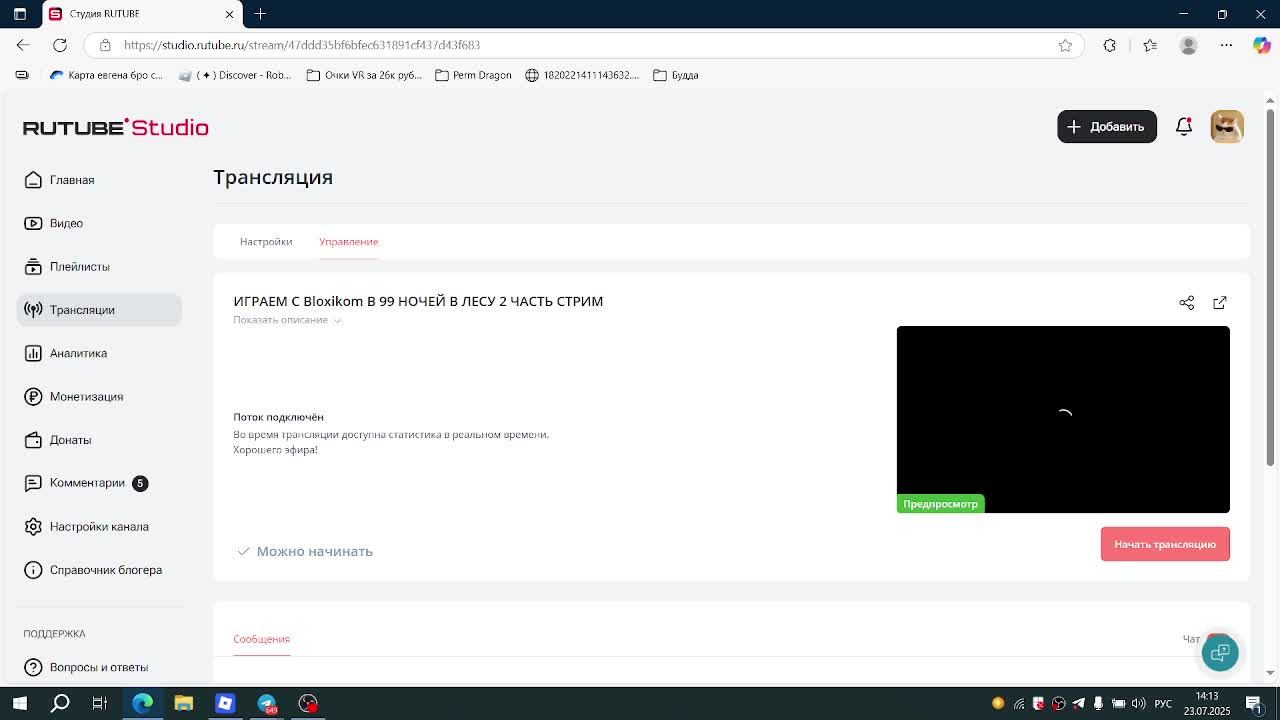Open Telegram from the taskbar
Viewport: 1280px width, 720px height.
(267, 703)
